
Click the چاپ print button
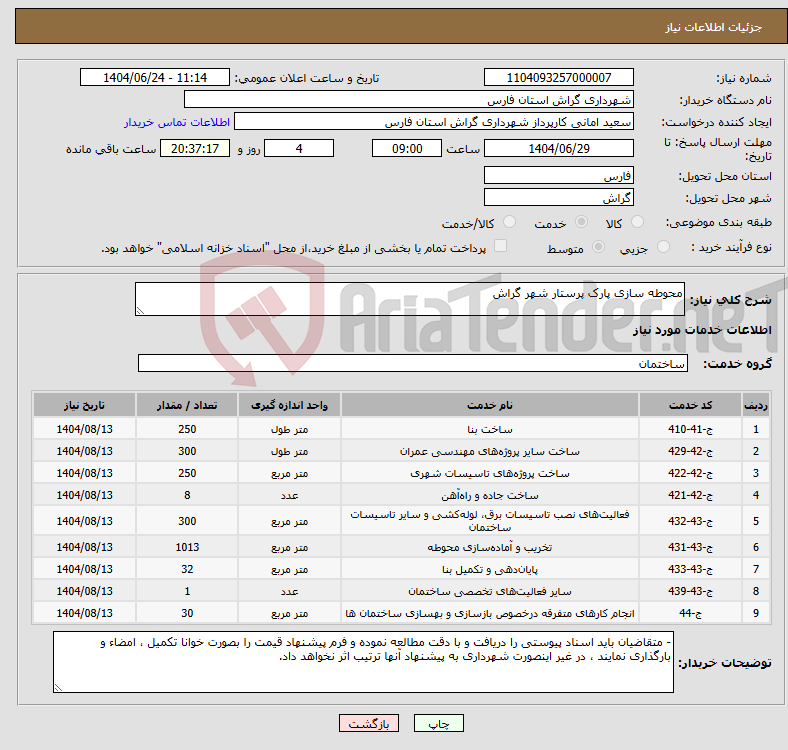click(x=439, y=723)
